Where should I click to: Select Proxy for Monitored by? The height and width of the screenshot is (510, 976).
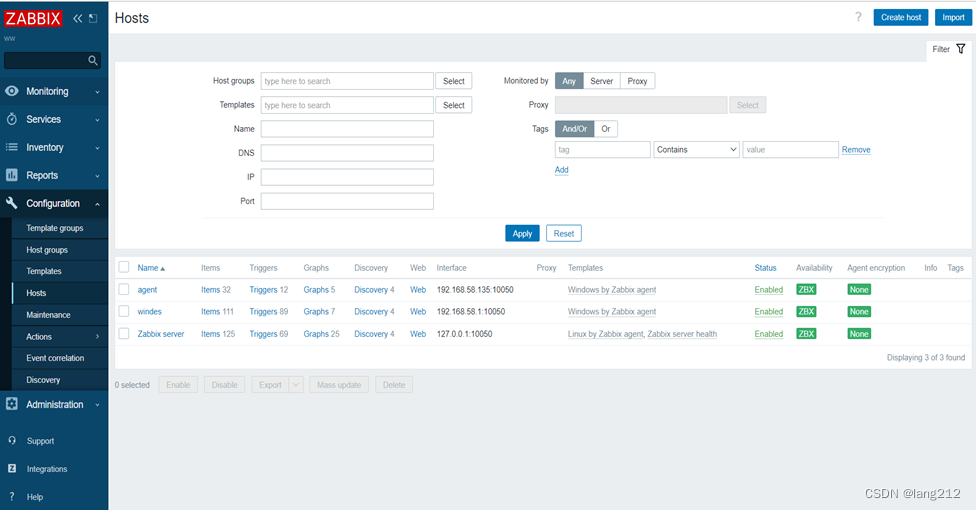tap(637, 81)
